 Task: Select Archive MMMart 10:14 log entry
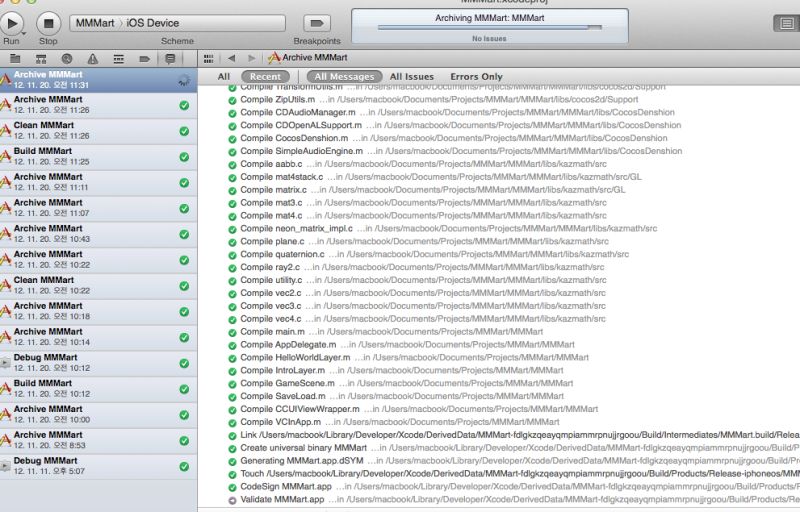(98, 337)
